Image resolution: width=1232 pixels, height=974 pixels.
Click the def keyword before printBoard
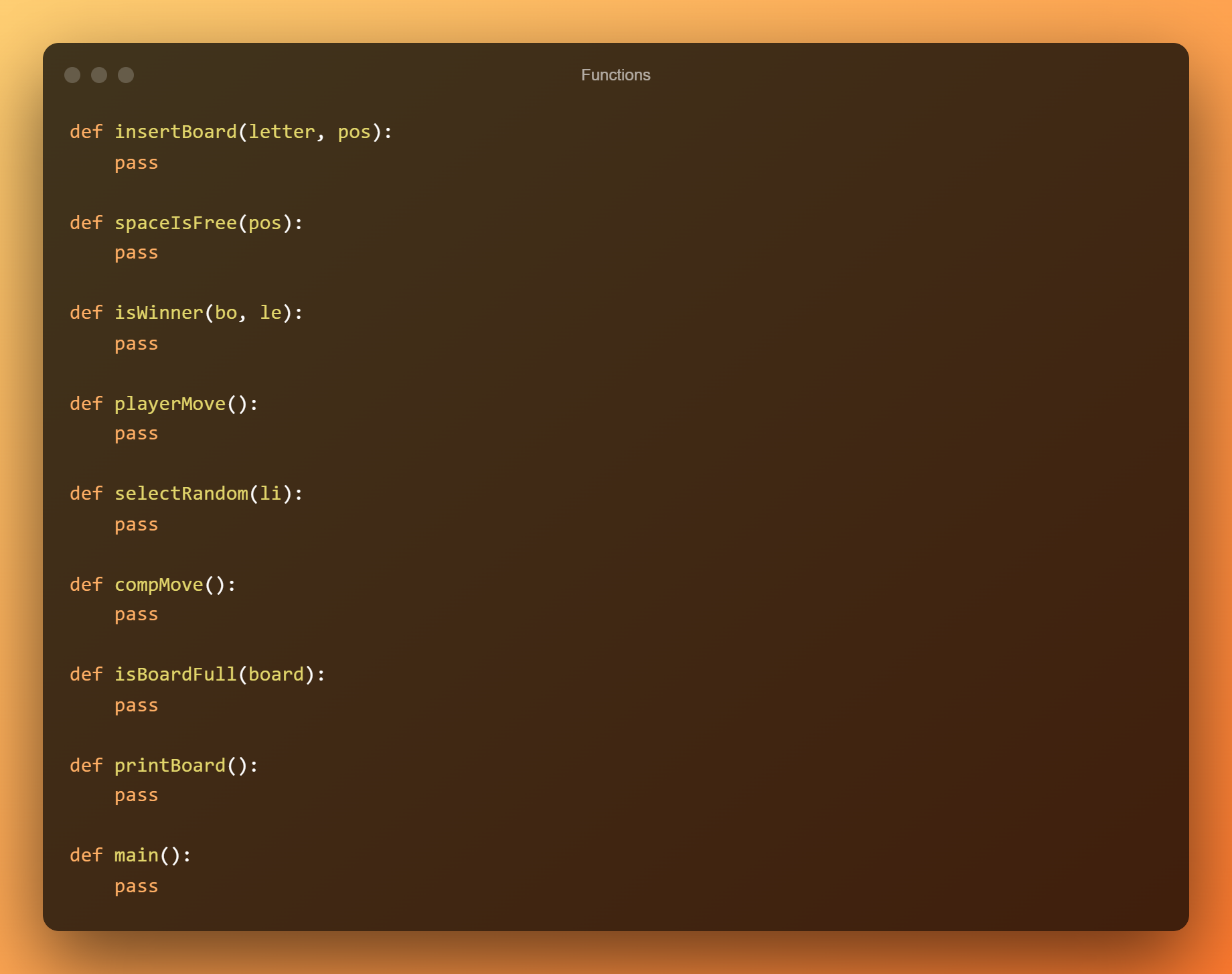click(86, 765)
